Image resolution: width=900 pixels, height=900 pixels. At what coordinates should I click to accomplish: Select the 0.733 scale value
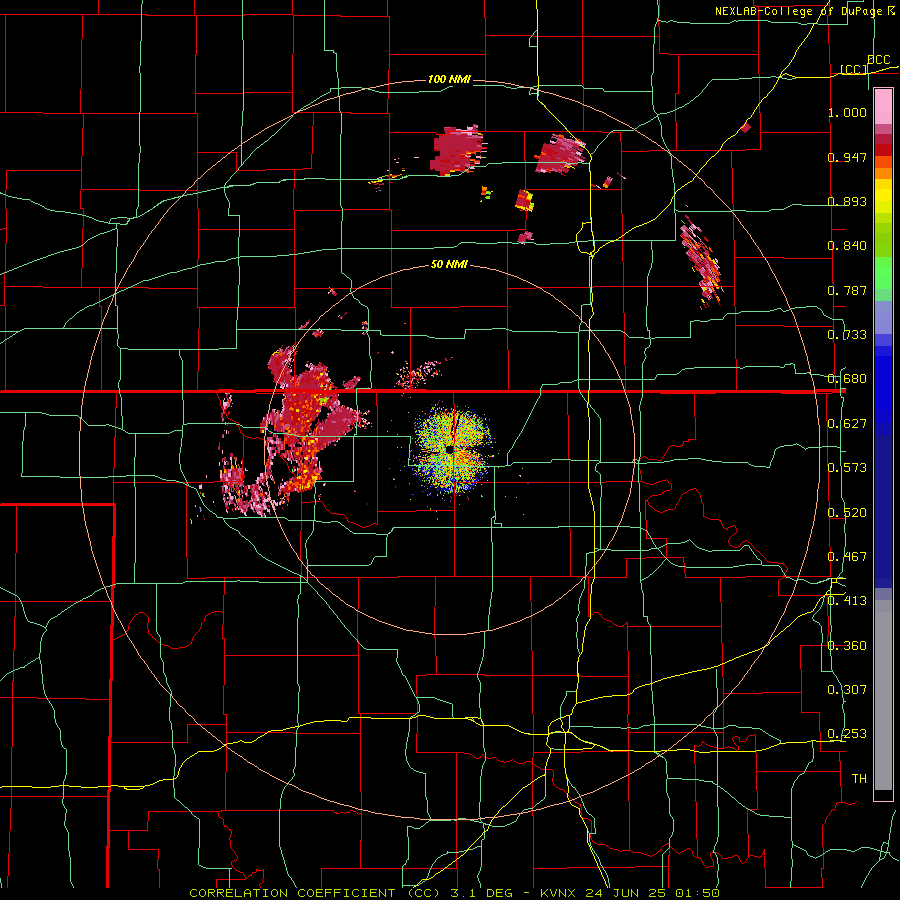click(x=847, y=335)
